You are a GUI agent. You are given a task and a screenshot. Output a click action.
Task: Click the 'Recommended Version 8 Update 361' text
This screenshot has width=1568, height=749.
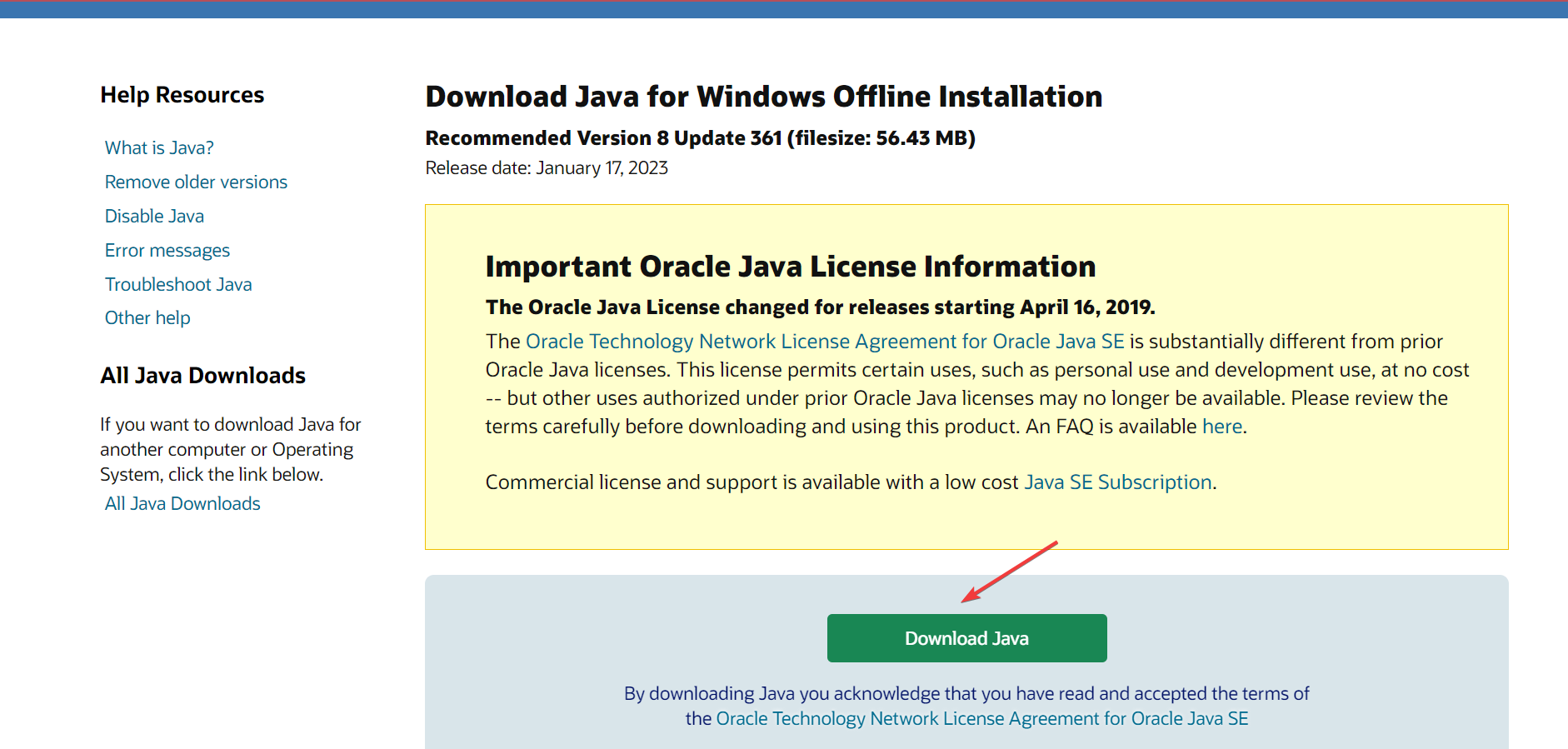(701, 137)
